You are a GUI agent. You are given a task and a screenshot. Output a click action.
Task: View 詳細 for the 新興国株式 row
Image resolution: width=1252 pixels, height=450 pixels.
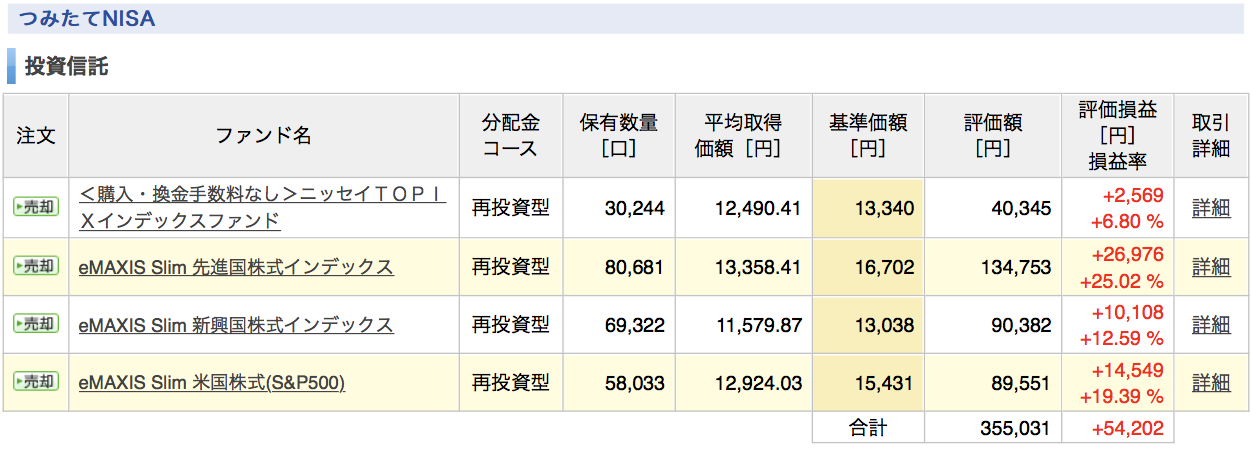[1211, 325]
